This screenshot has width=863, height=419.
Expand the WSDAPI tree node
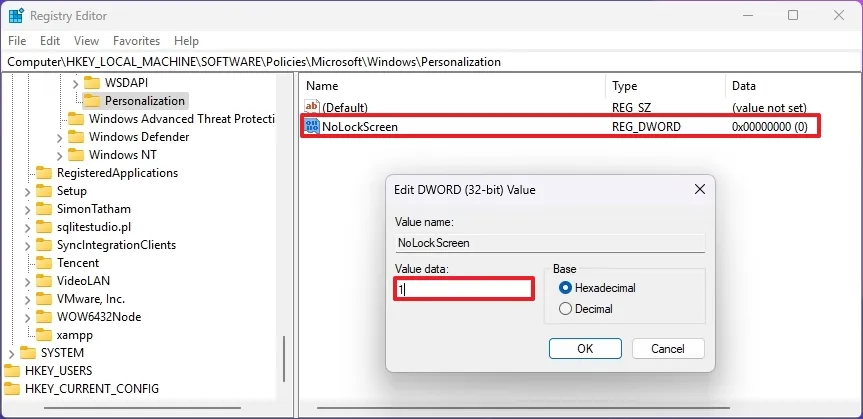[x=75, y=82]
